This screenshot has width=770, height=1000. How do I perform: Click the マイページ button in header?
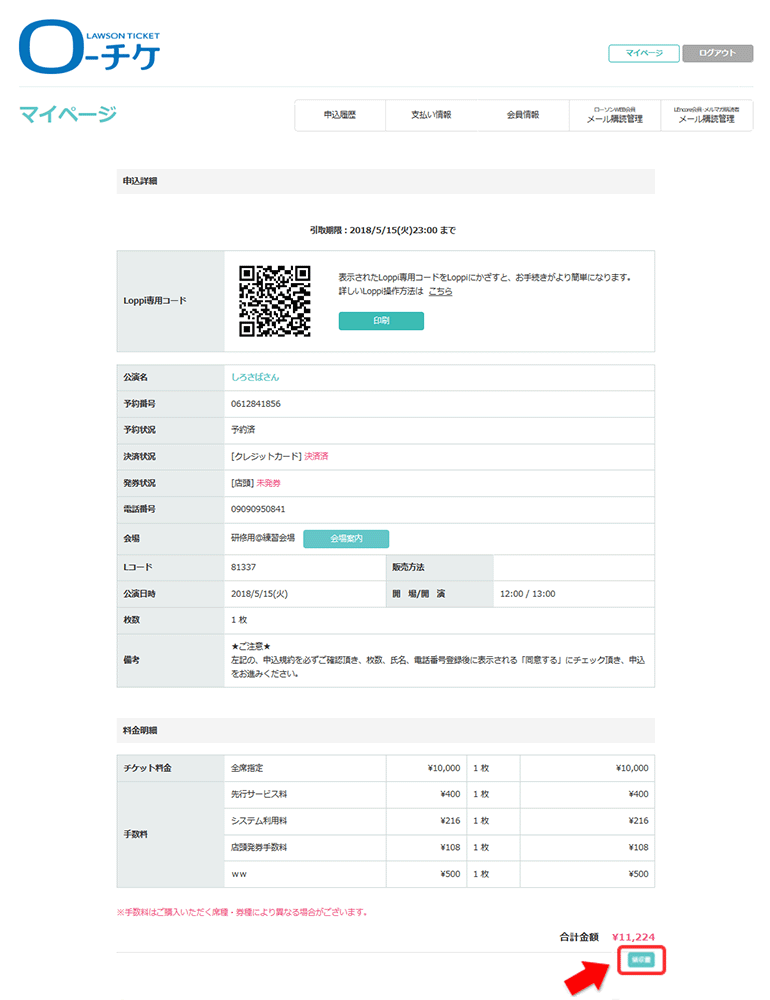(x=643, y=53)
